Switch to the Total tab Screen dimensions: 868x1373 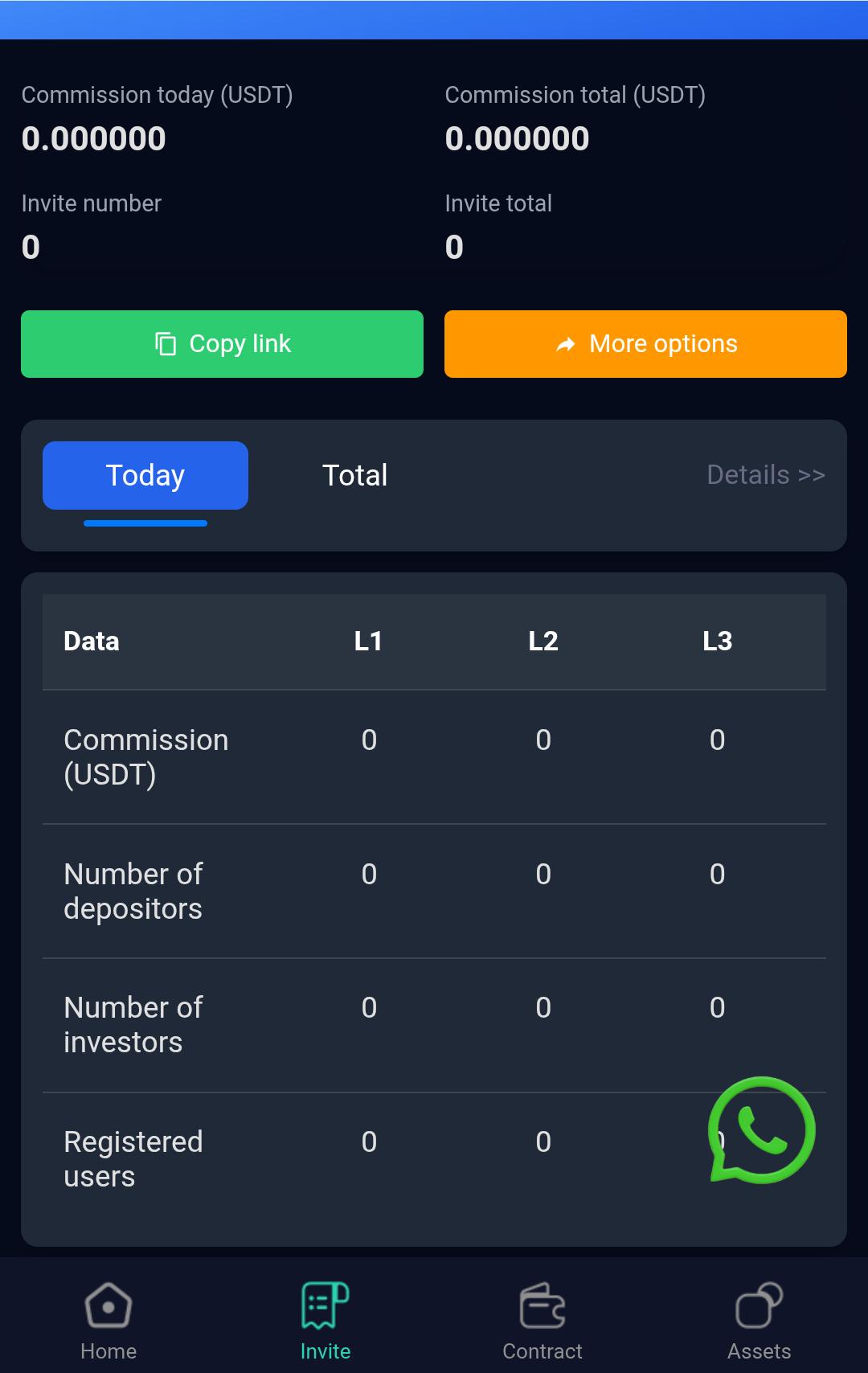click(354, 474)
